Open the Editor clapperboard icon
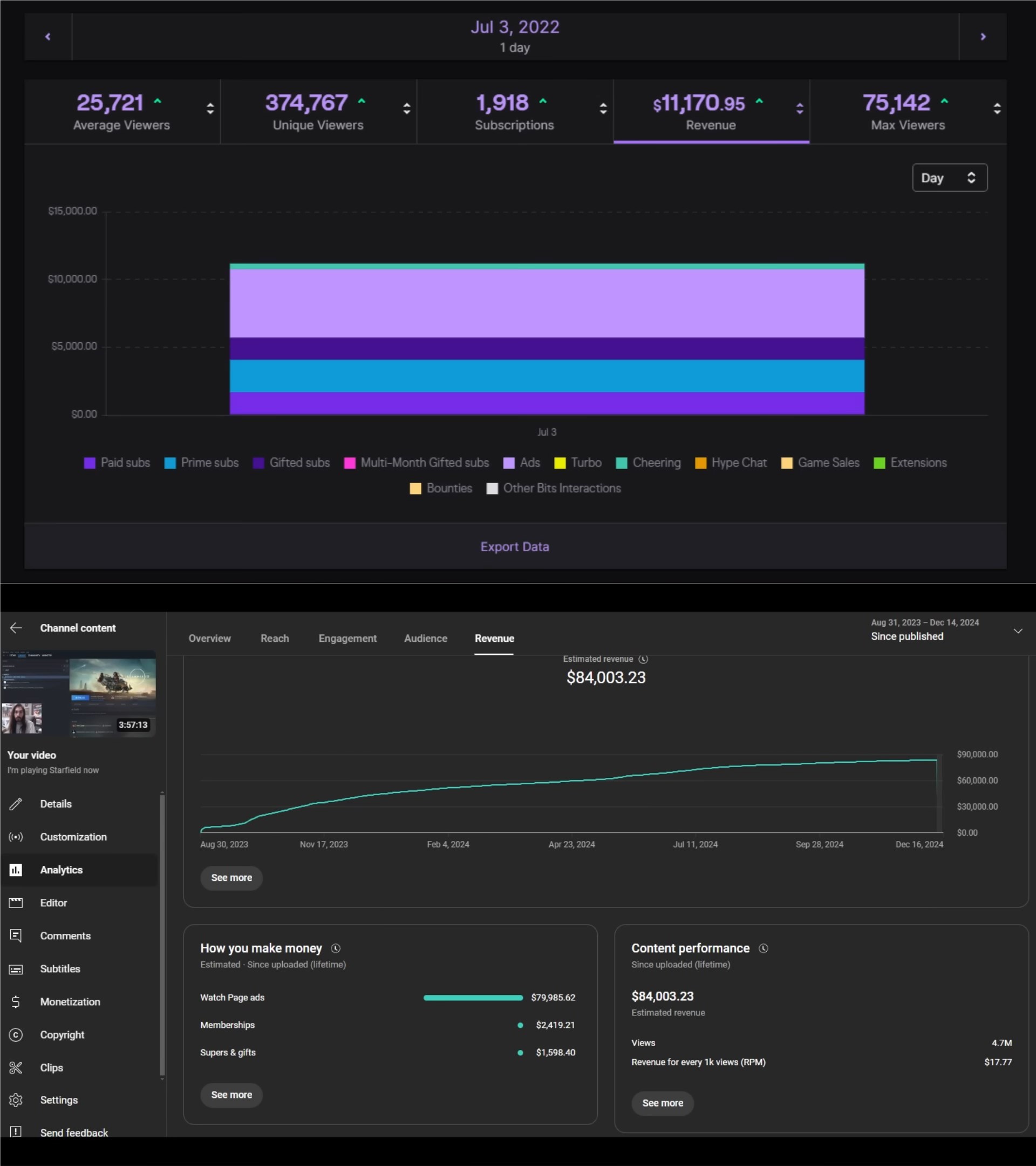 pyautogui.click(x=16, y=903)
